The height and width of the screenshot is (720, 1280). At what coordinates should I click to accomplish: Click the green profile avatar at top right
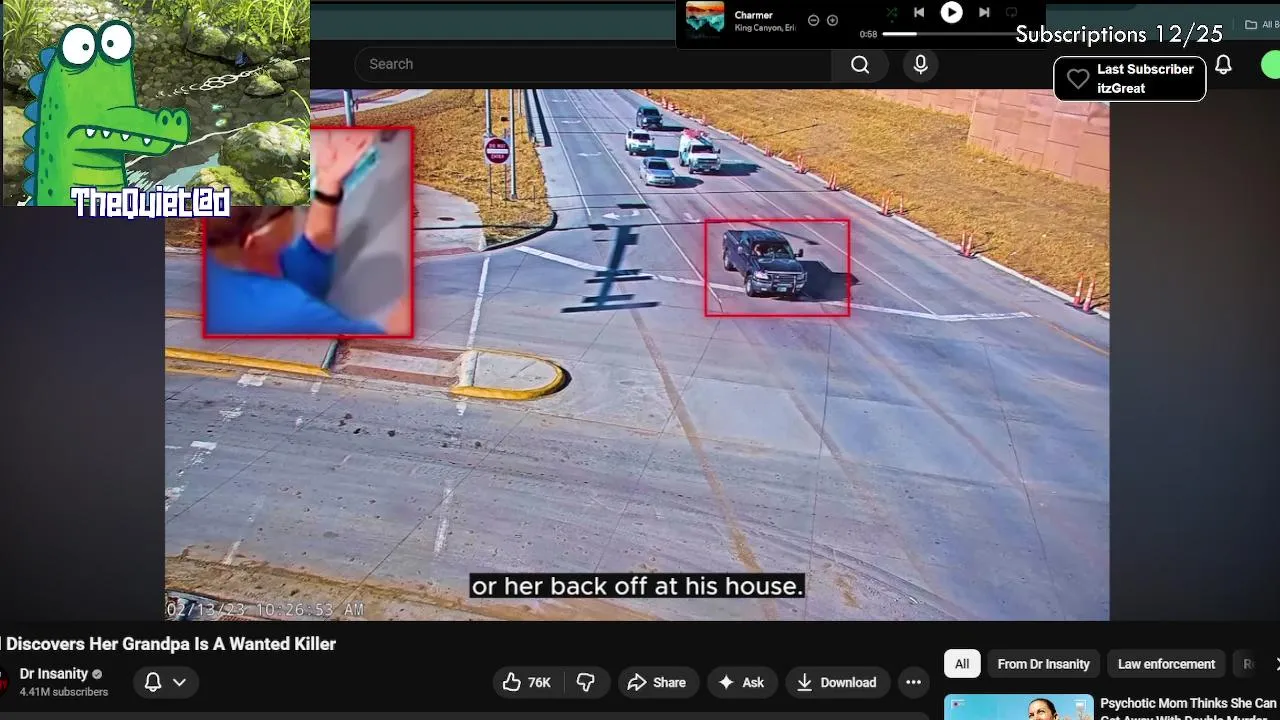click(1271, 65)
